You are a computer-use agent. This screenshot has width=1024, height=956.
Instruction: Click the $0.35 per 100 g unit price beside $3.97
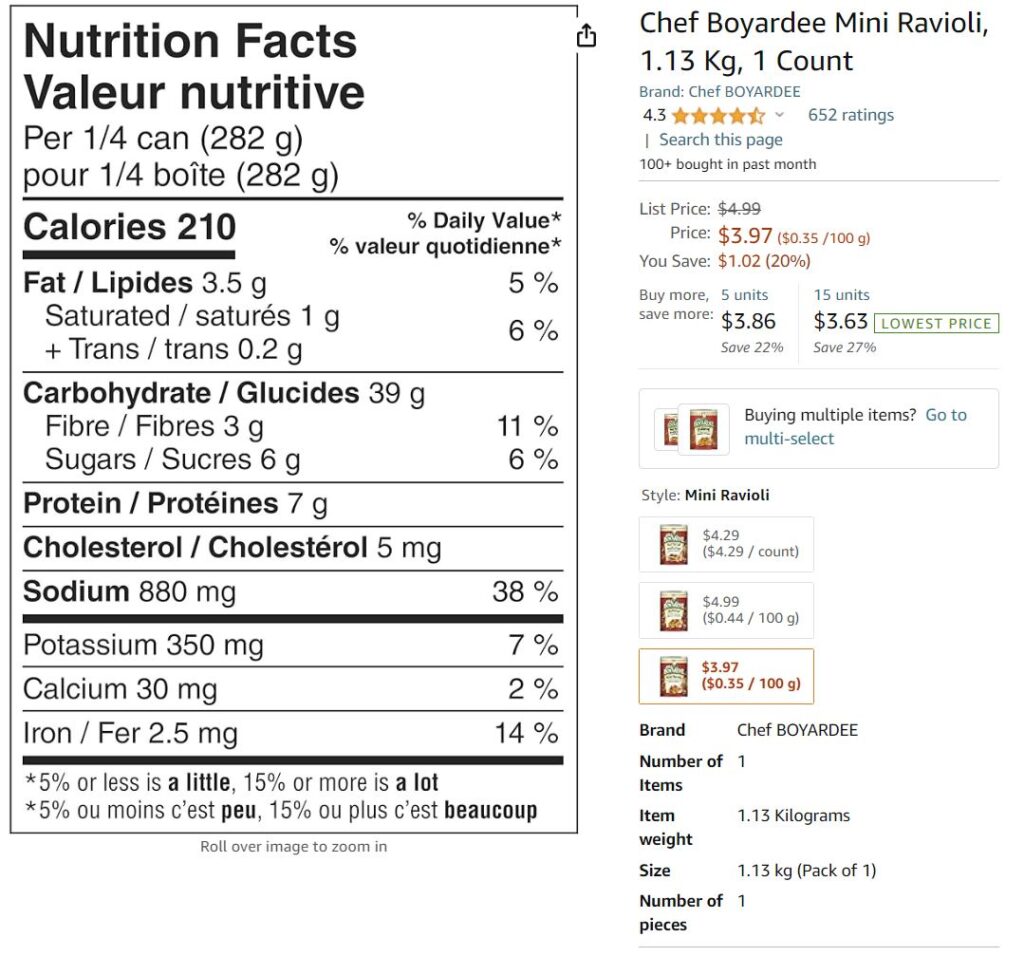[823, 238]
